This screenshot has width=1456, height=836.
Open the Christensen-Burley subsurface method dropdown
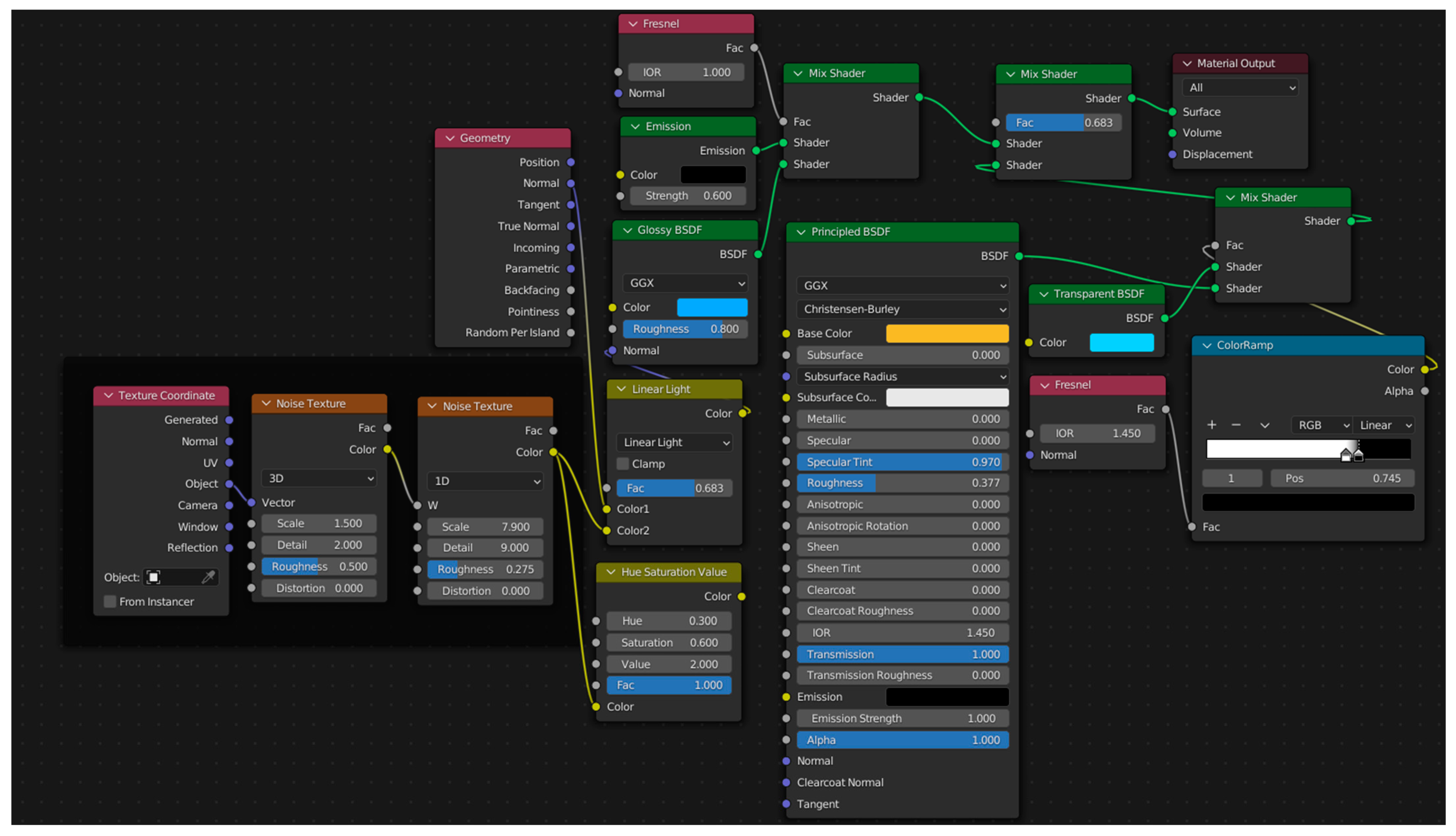click(x=903, y=309)
